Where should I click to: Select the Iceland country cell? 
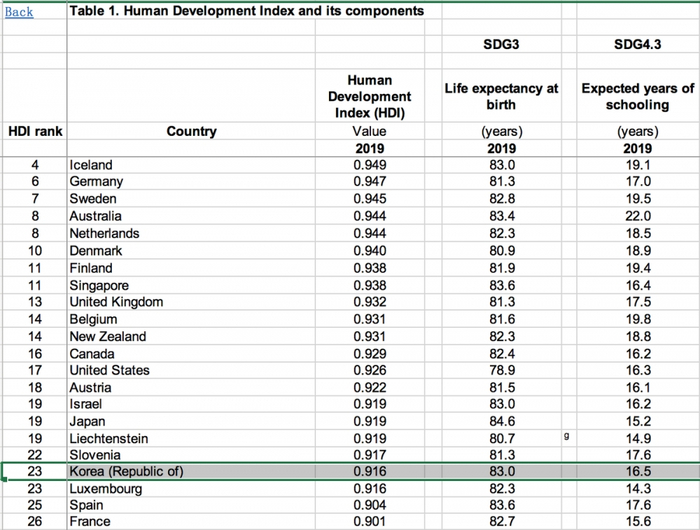pos(91,165)
